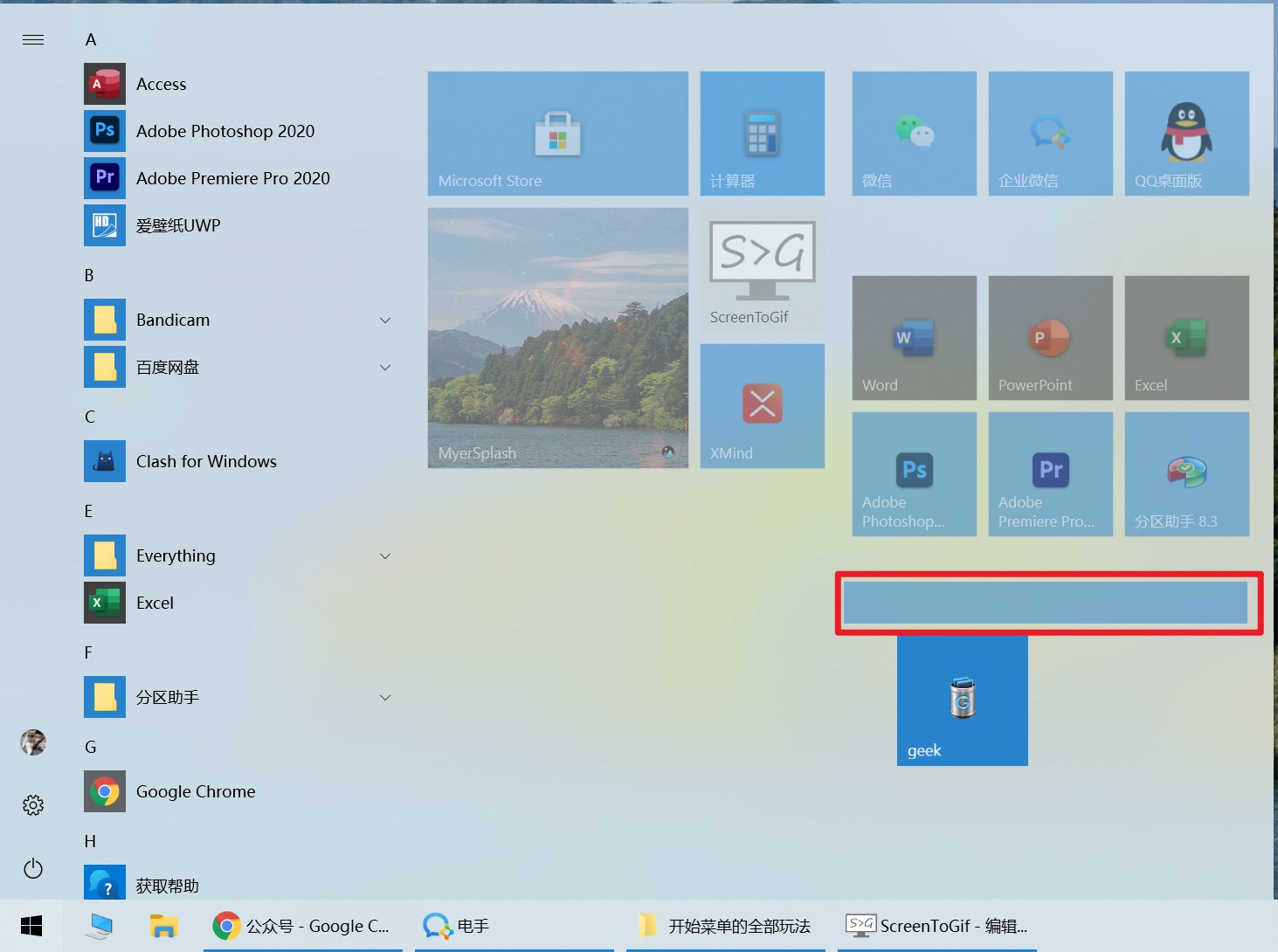The image size is (1278, 952).
Task: Jump to letter A section header
Action: 91,39
